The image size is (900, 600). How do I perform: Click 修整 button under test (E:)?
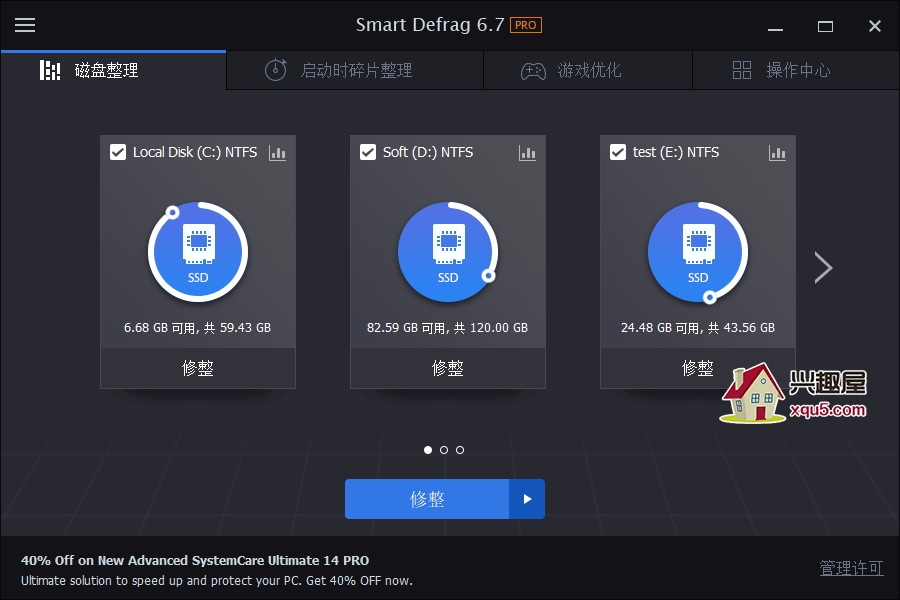pyautogui.click(x=698, y=368)
